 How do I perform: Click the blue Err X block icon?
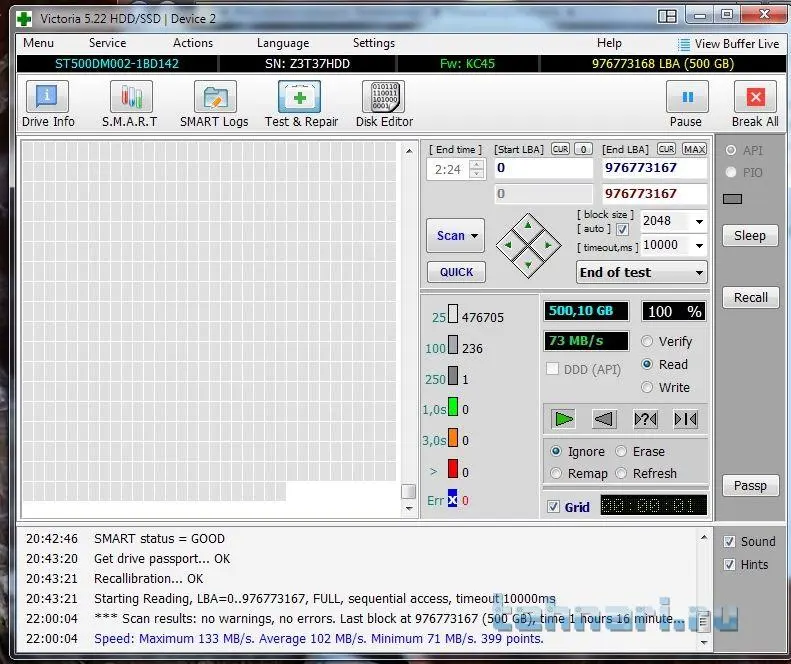point(453,500)
